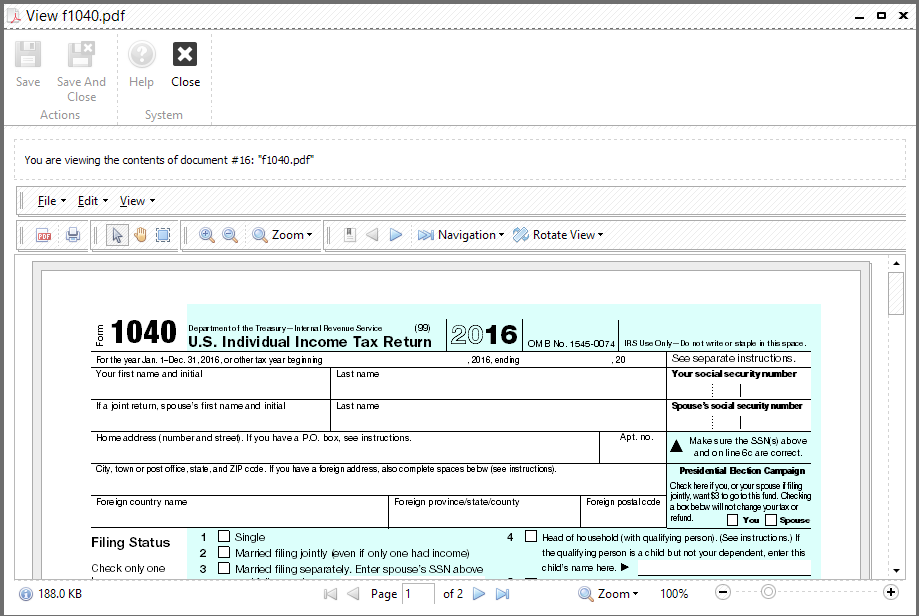Adjust zoom using the status bar slider handle

click(768, 593)
